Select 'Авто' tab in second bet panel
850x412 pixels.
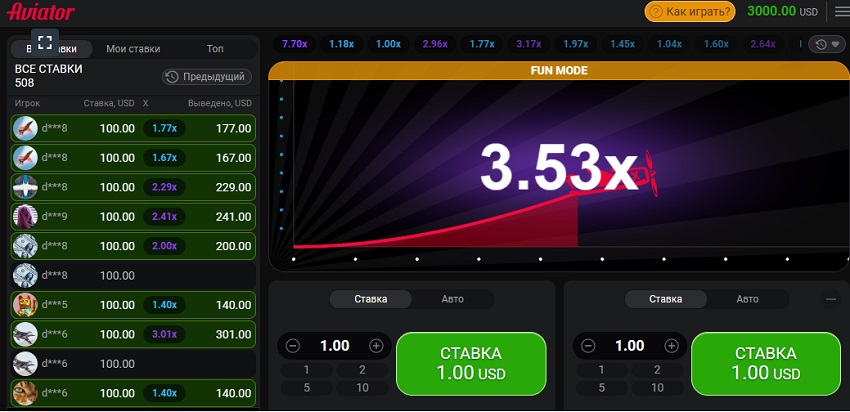pyautogui.click(x=748, y=299)
